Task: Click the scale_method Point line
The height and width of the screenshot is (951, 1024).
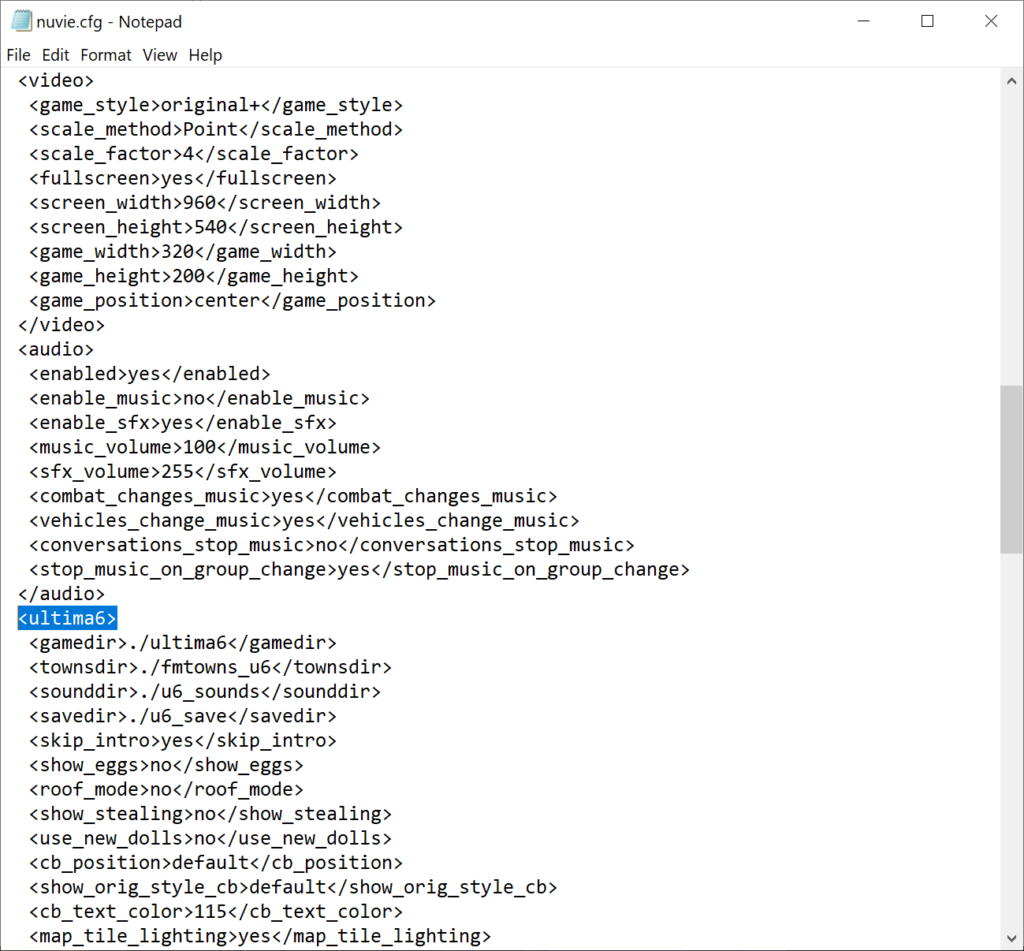Action: click(x=216, y=129)
